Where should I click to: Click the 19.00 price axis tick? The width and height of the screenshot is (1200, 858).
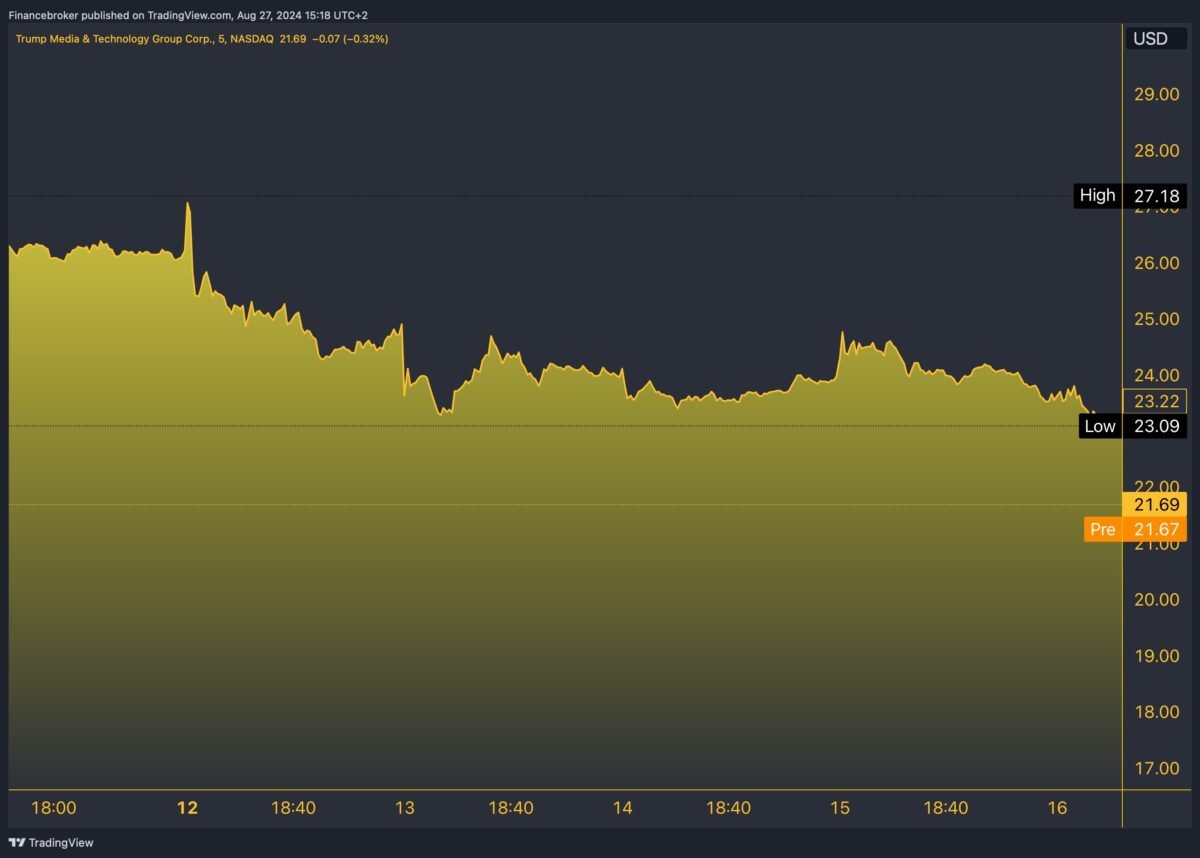(1156, 655)
